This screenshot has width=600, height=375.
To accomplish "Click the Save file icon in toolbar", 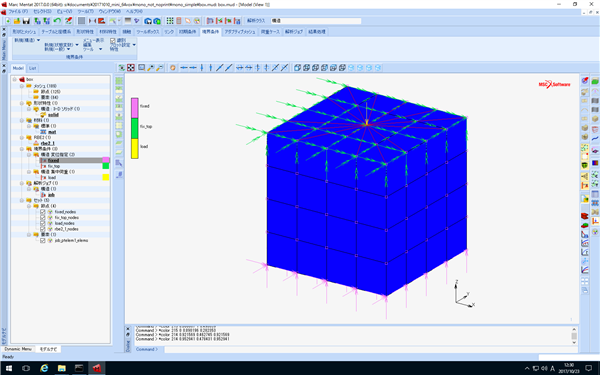I will click(26, 21).
